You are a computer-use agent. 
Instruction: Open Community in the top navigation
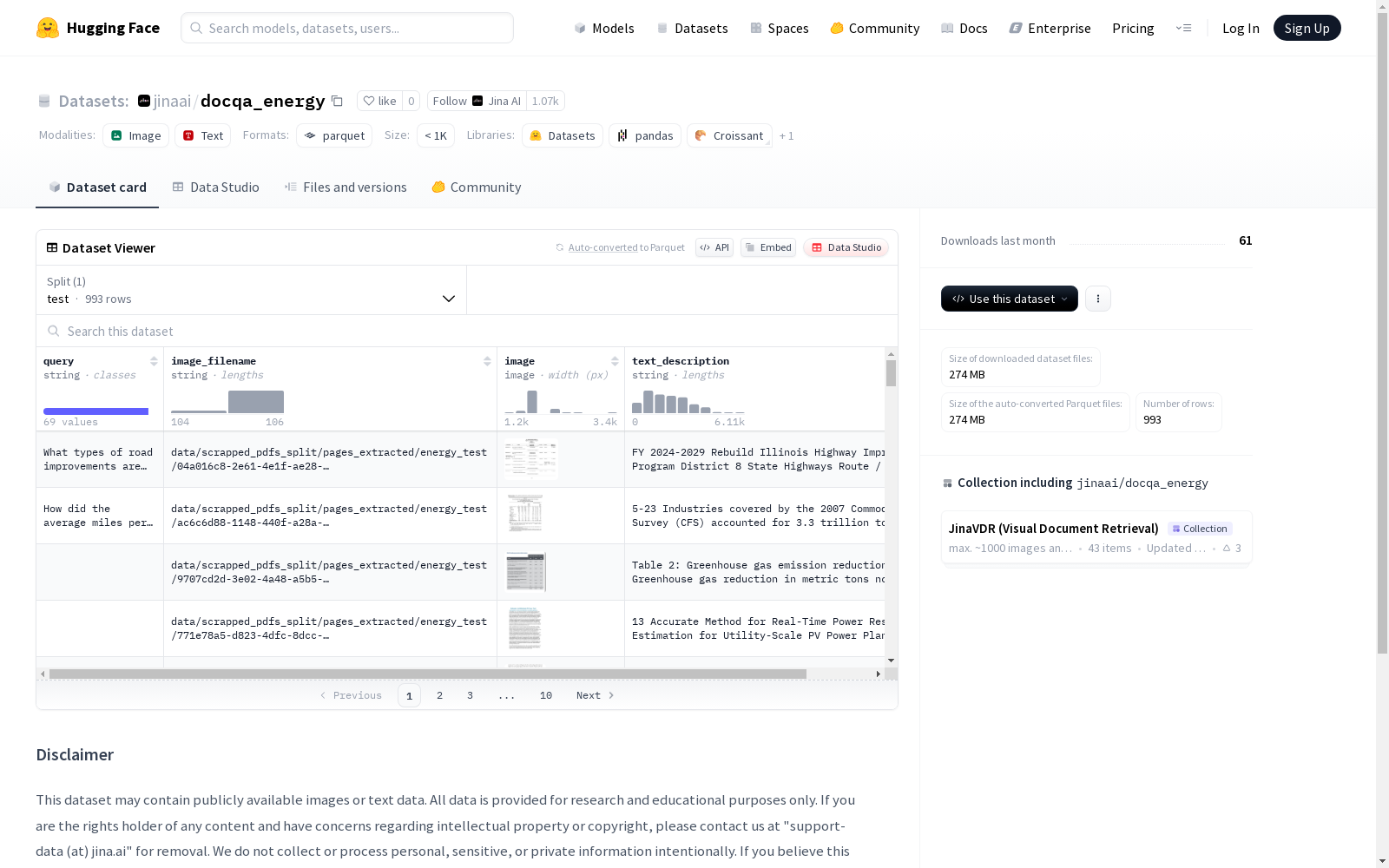875,28
